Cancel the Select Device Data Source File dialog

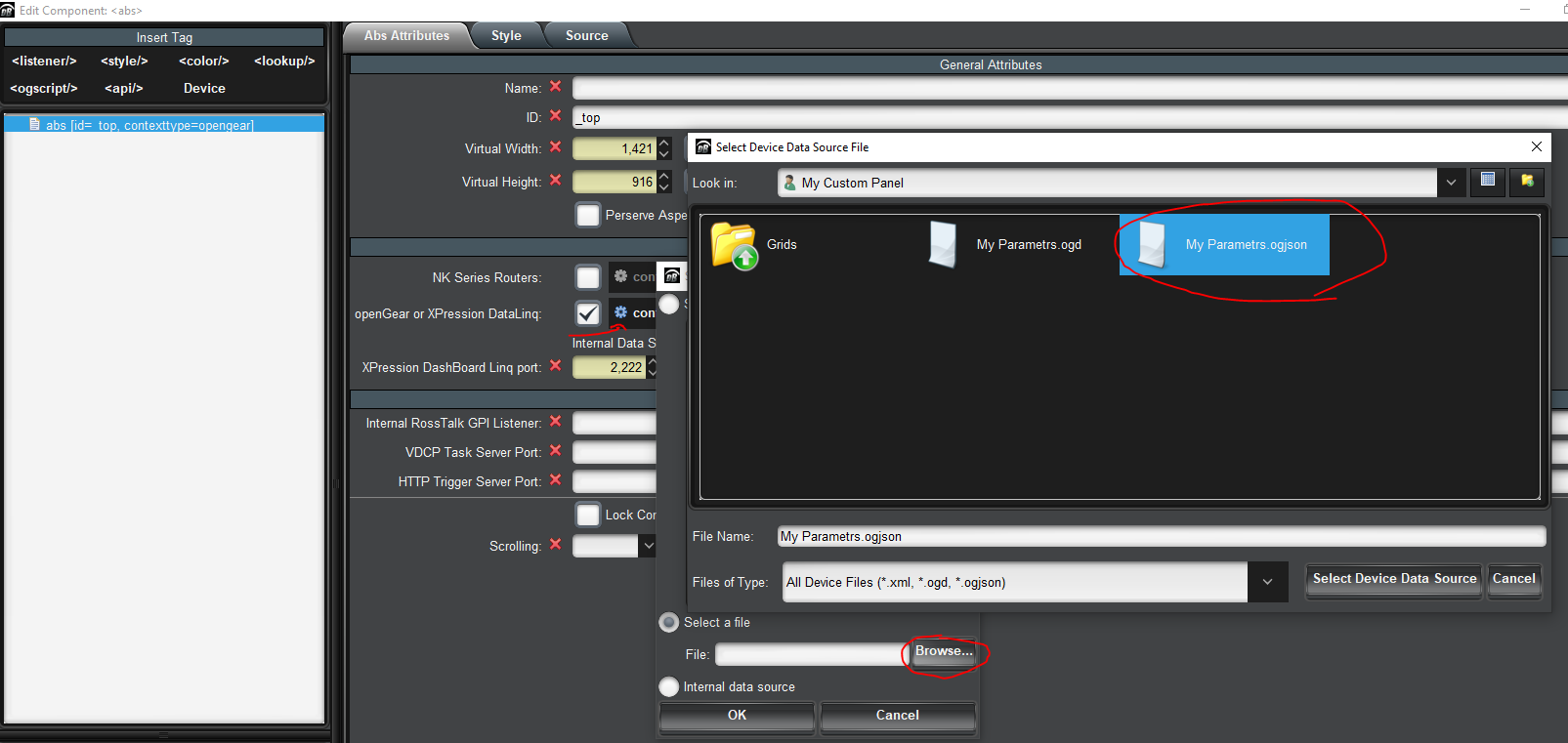pyautogui.click(x=1514, y=580)
